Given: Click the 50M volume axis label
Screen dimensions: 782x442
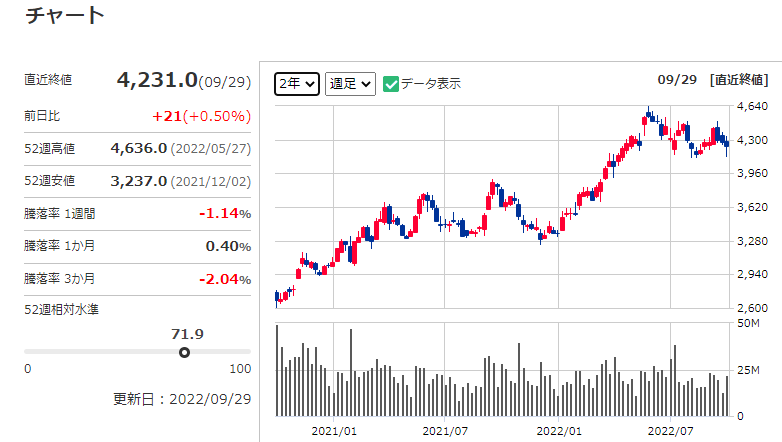Looking at the screenshot, I should coord(749,323).
